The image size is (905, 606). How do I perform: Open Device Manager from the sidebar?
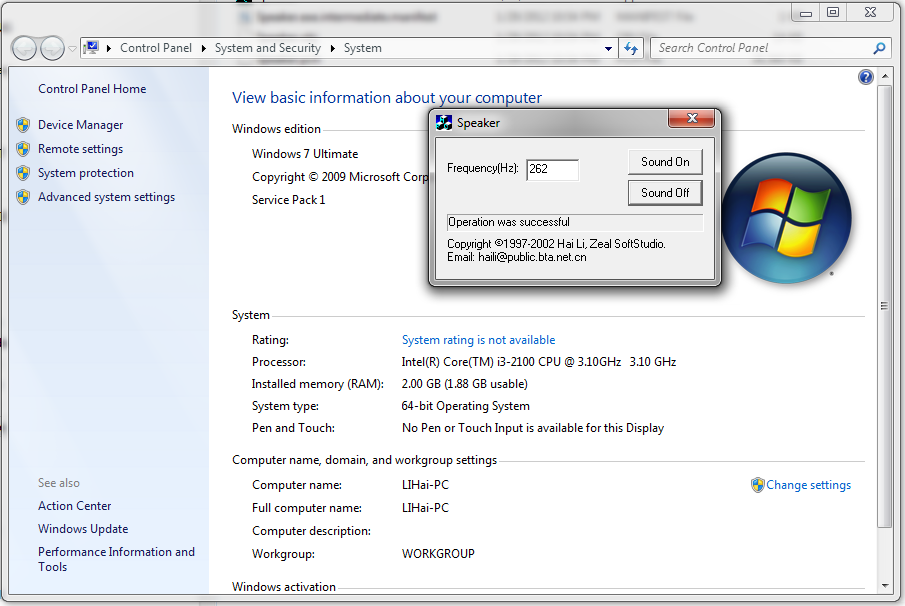tap(81, 125)
